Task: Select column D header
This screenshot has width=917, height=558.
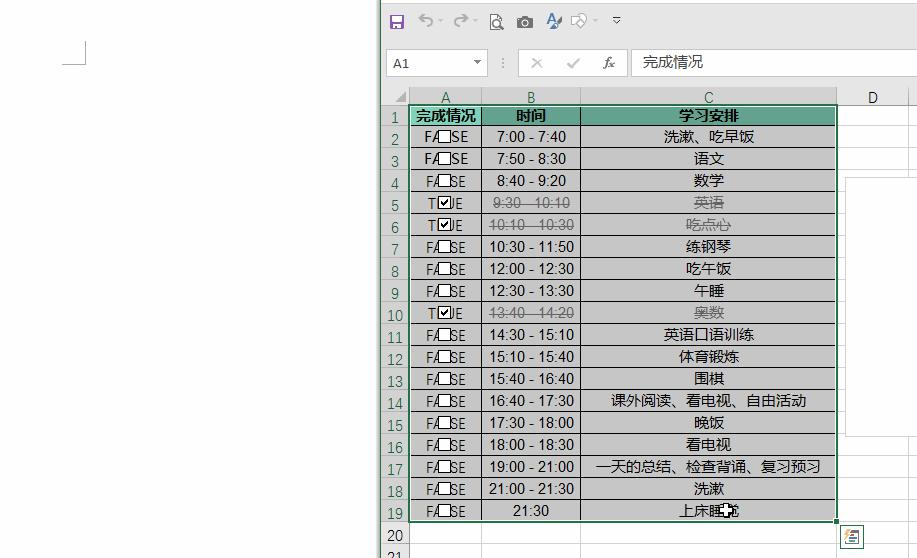Action: pyautogui.click(x=873, y=97)
